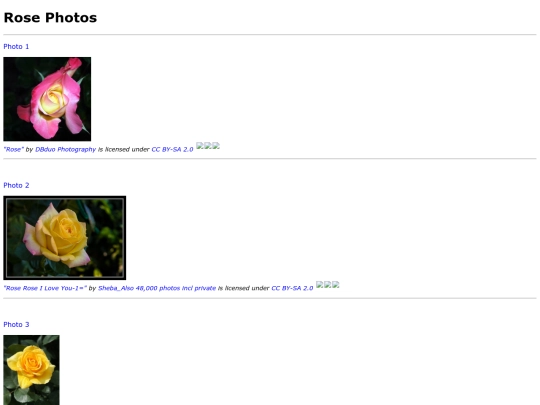Click the first license icon after Photo 1 caption
Screen dimensions: 540x405
click(200, 146)
